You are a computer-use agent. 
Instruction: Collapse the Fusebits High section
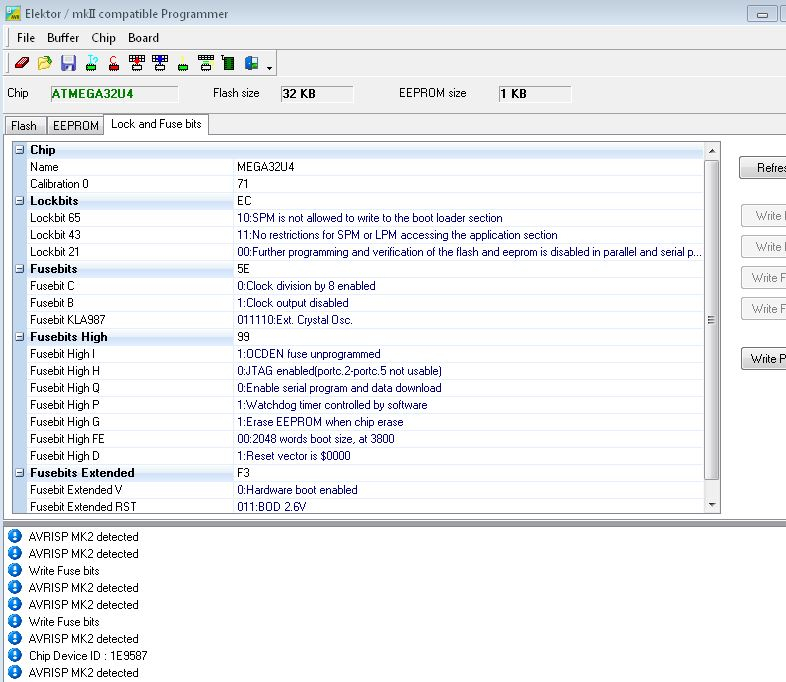click(20, 337)
